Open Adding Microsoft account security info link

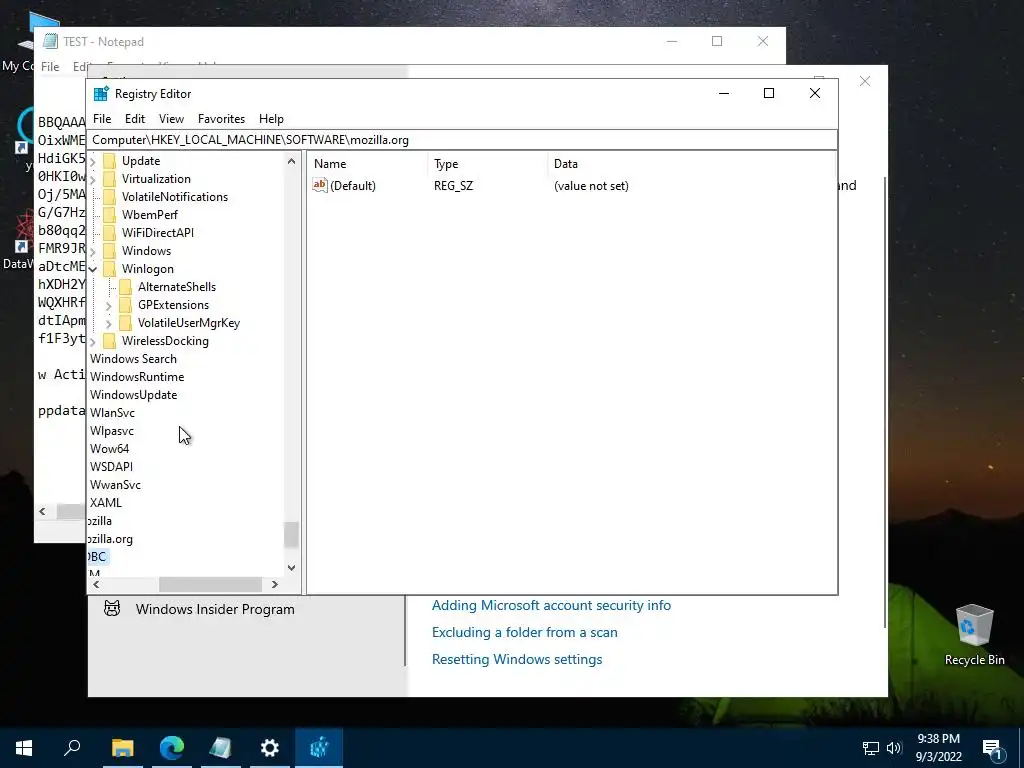(551, 605)
